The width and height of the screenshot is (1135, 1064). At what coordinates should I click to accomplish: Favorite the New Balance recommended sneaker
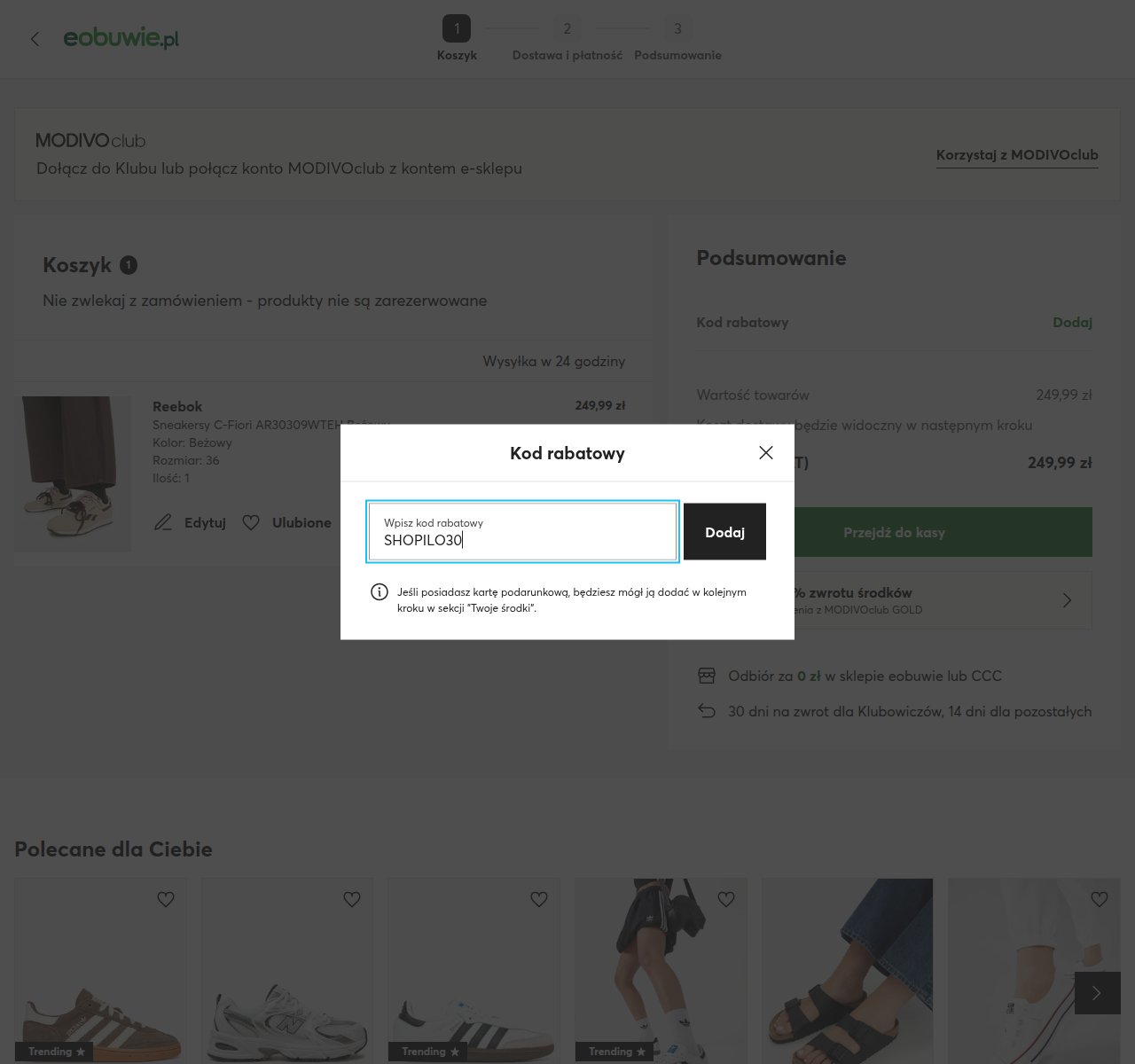click(352, 899)
